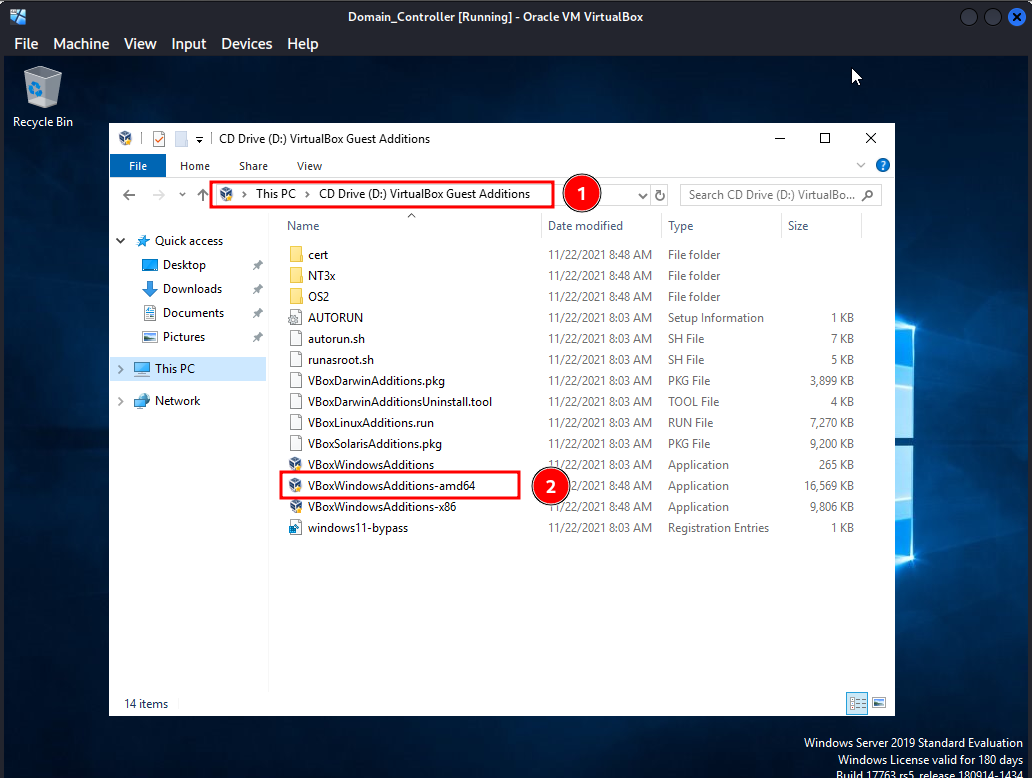Select the cert folder icon
The image size is (1032, 778).
click(x=296, y=255)
